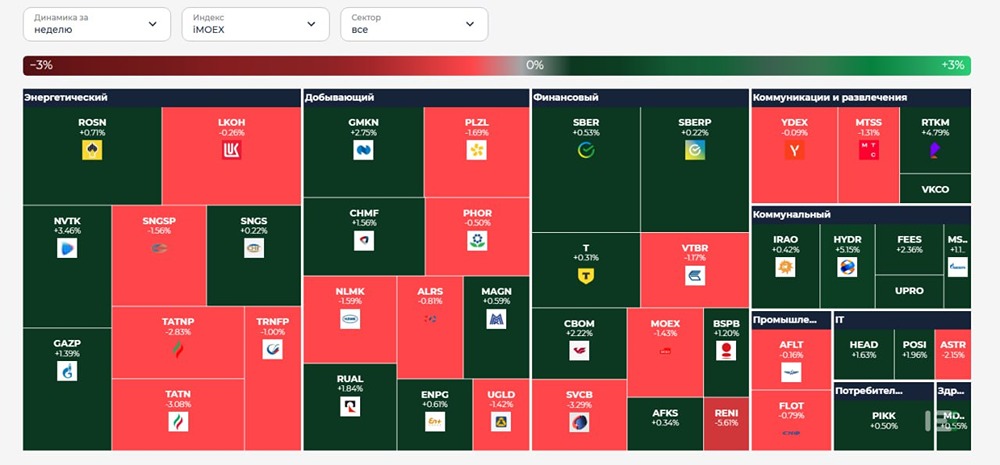
Task: Click the Aeroflot AFLT logo icon
Action: (791, 373)
